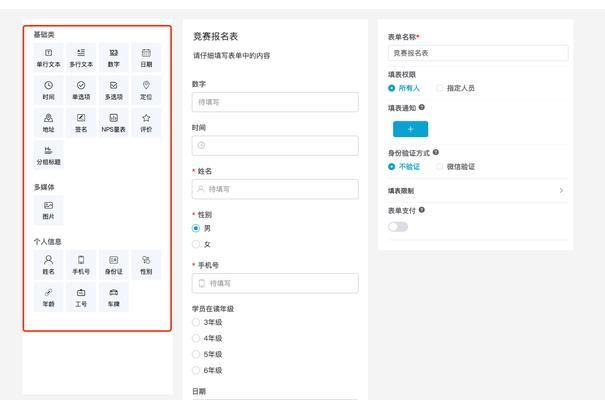The height and width of the screenshot is (400, 605).
Task: Add the signature (签名) component
Action: click(81, 123)
